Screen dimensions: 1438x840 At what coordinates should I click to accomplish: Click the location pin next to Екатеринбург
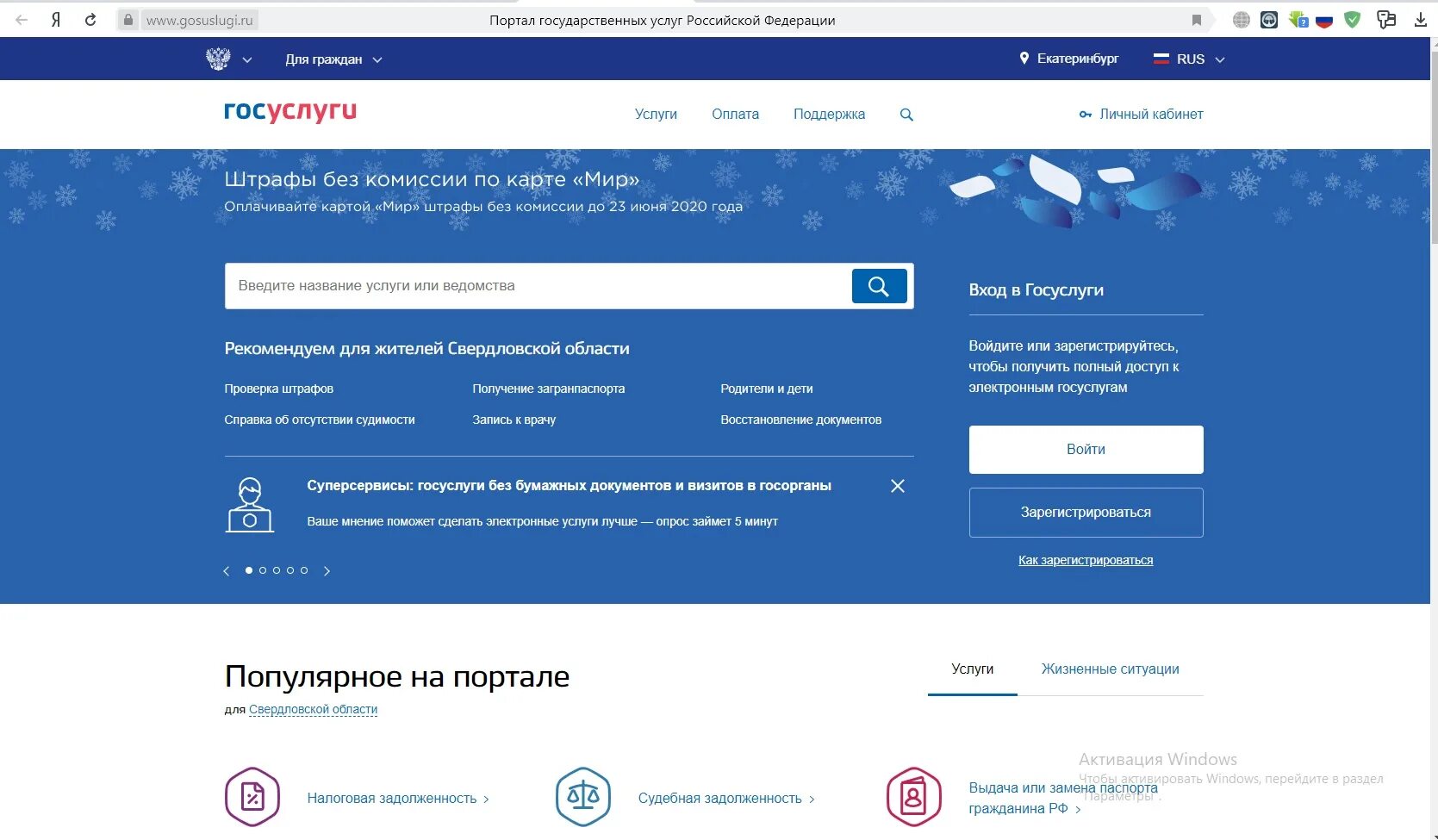pyautogui.click(x=1024, y=59)
